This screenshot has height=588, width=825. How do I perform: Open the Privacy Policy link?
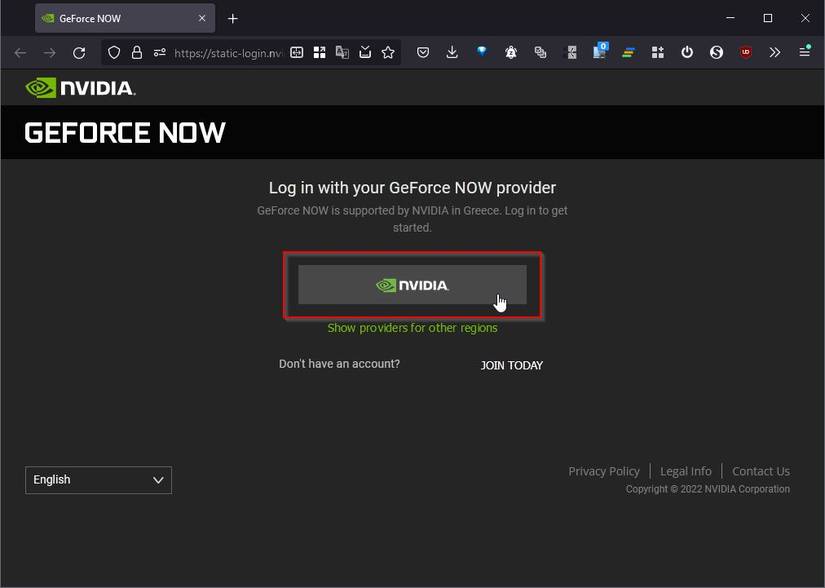[604, 471]
